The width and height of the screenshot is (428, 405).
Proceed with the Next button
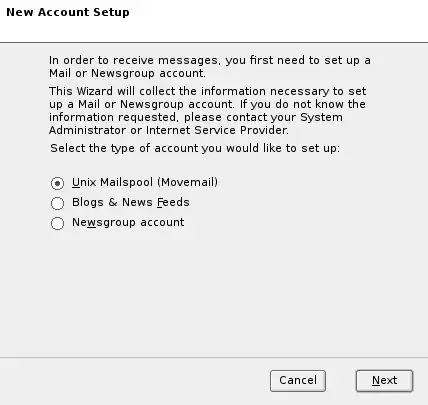[384, 381]
